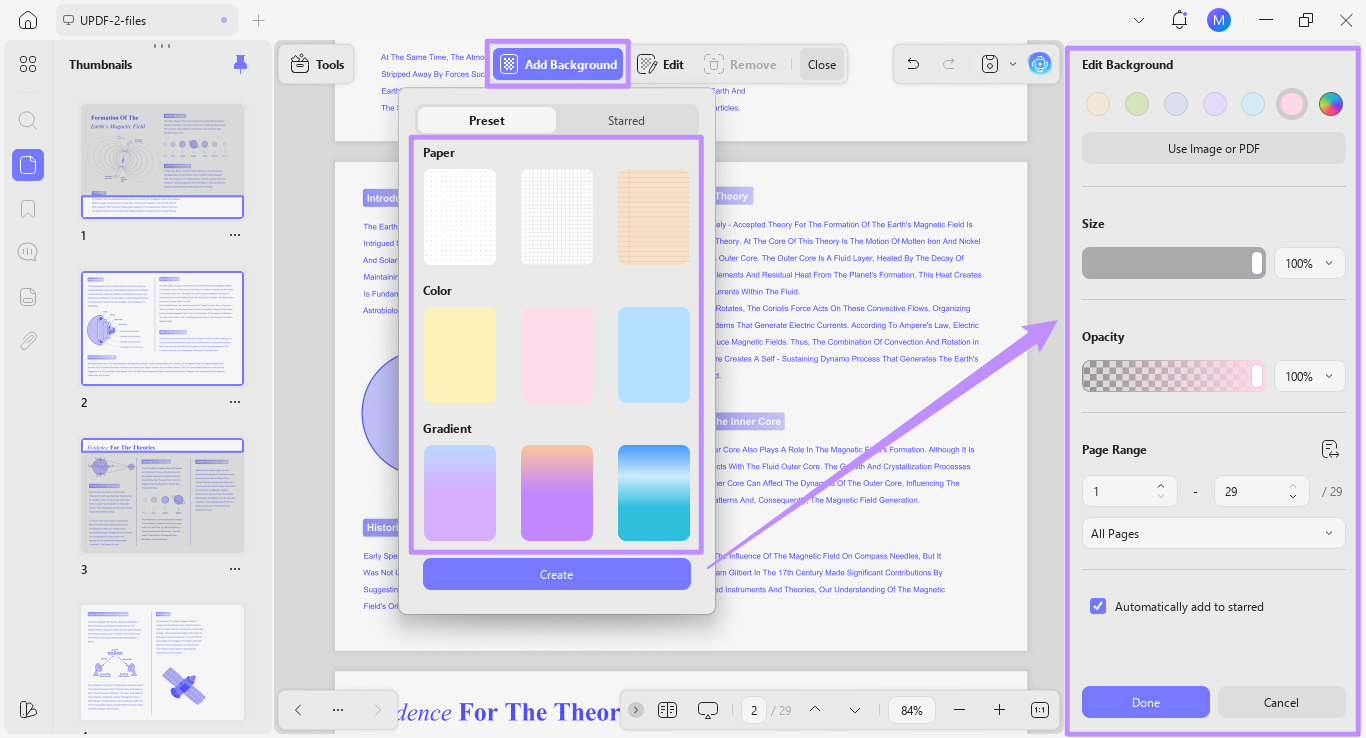This screenshot has width=1366, height=738.
Task: Open the reading layout icon in bottom bar
Action: (667, 710)
